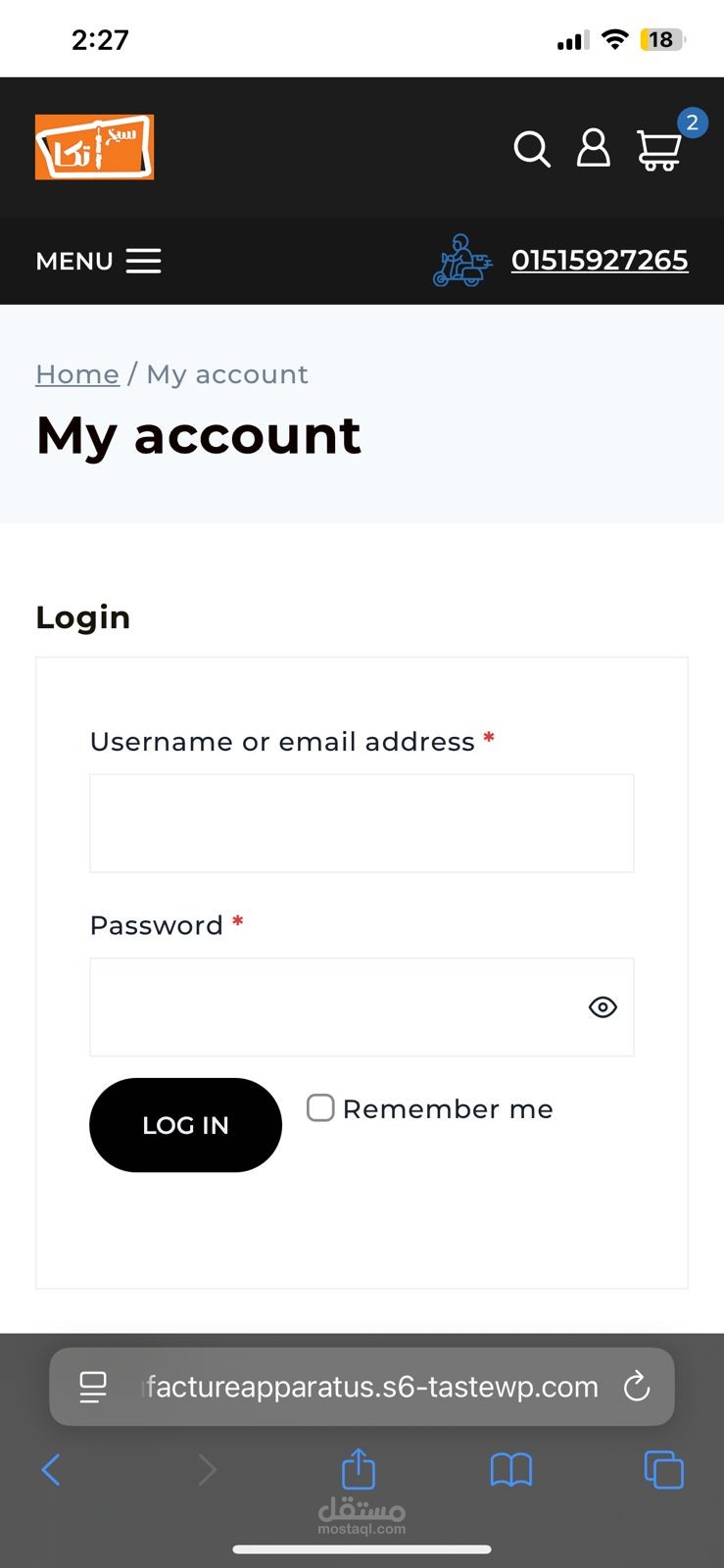Open the shopping cart
724x1568 pixels.
coord(659,150)
